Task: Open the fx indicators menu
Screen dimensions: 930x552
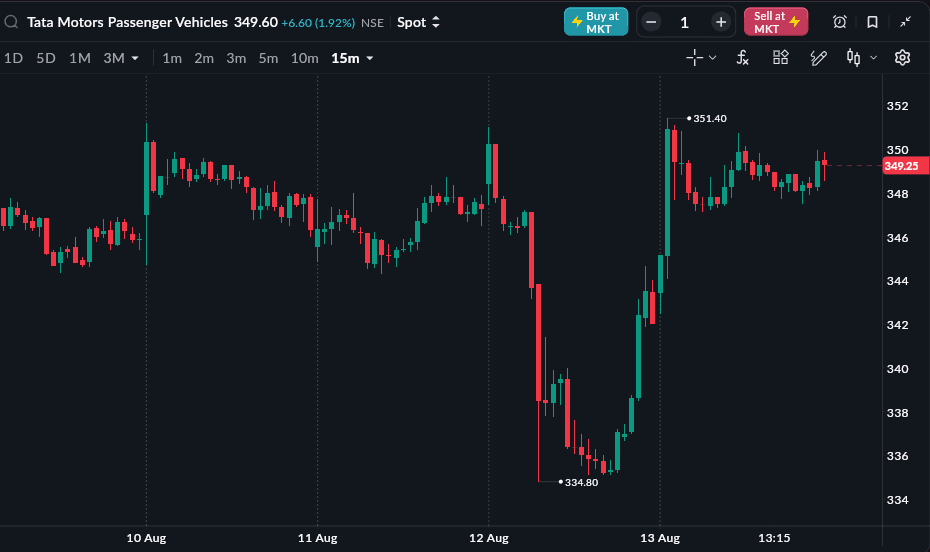Action: pyautogui.click(x=743, y=58)
